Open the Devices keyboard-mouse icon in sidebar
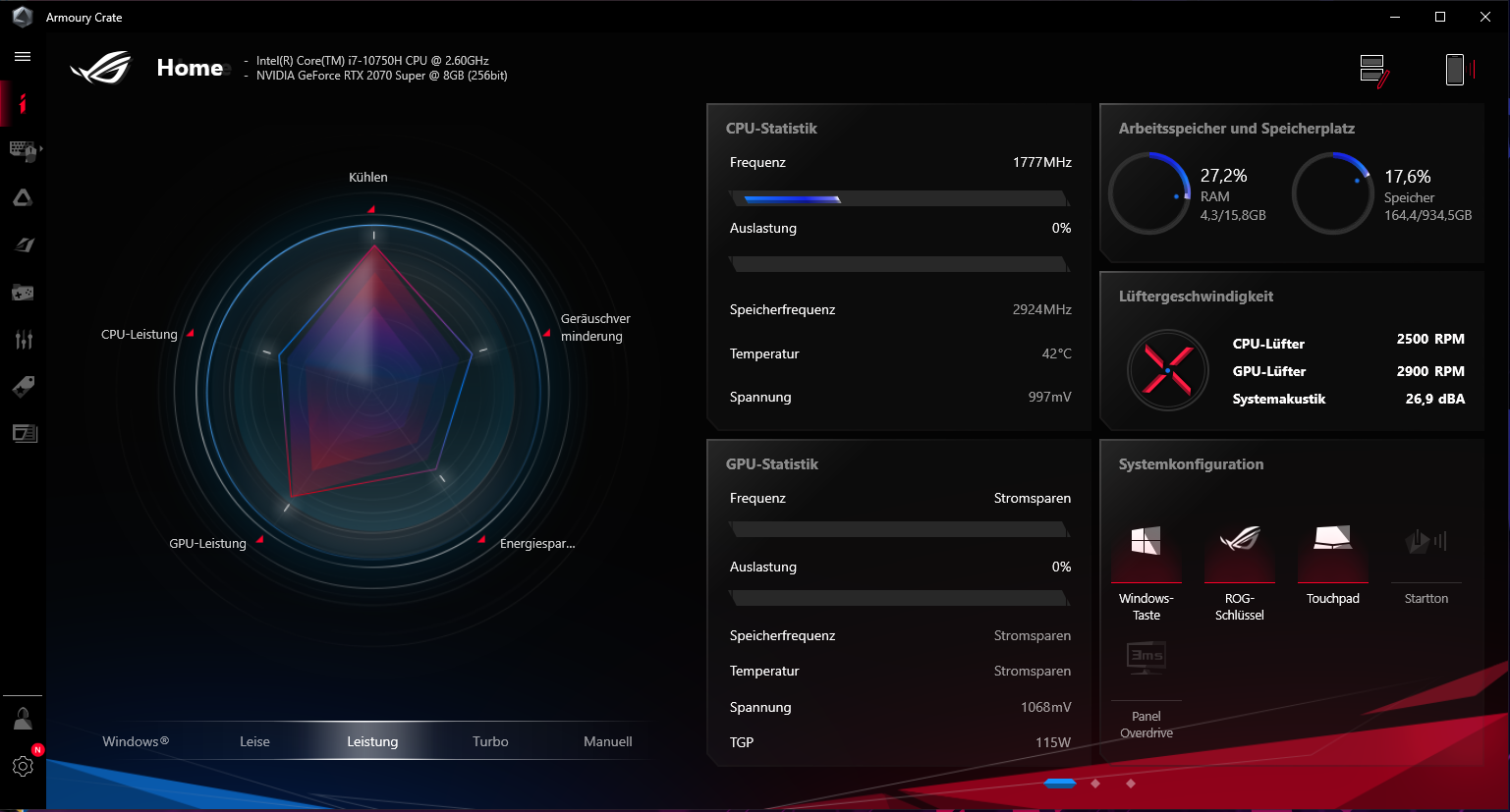 (22, 150)
